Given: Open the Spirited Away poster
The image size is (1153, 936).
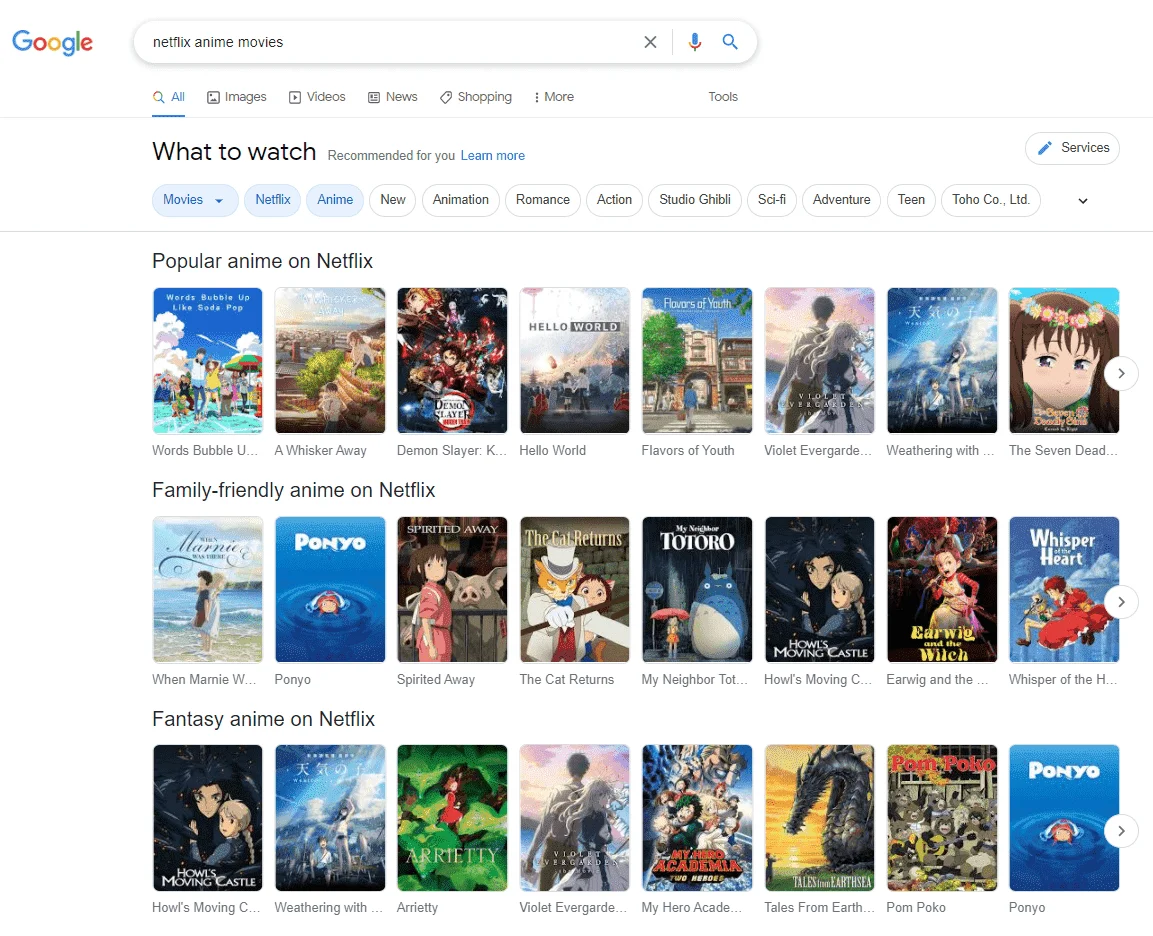Looking at the screenshot, I should [x=452, y=590].
